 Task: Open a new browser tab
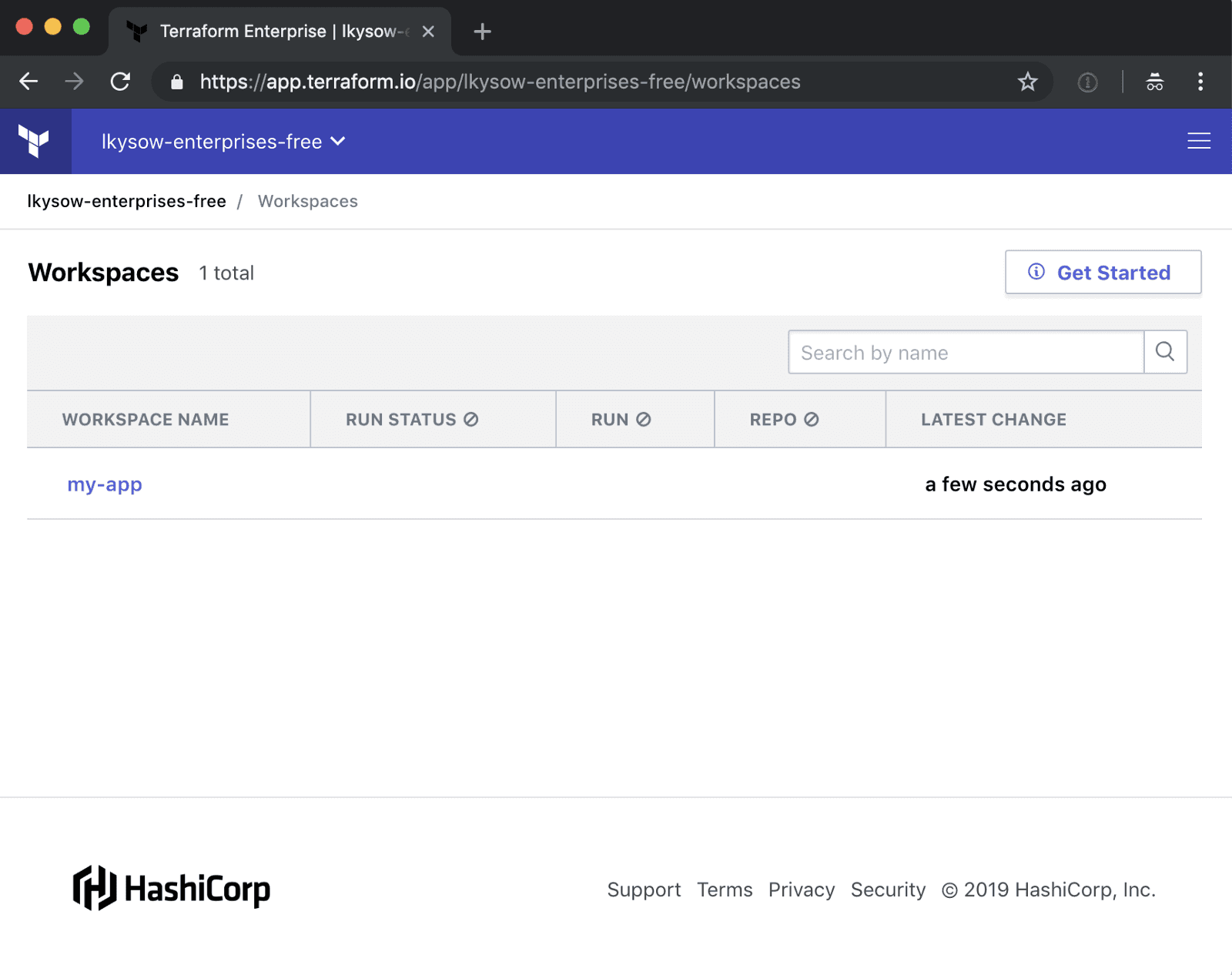[482, 32]
